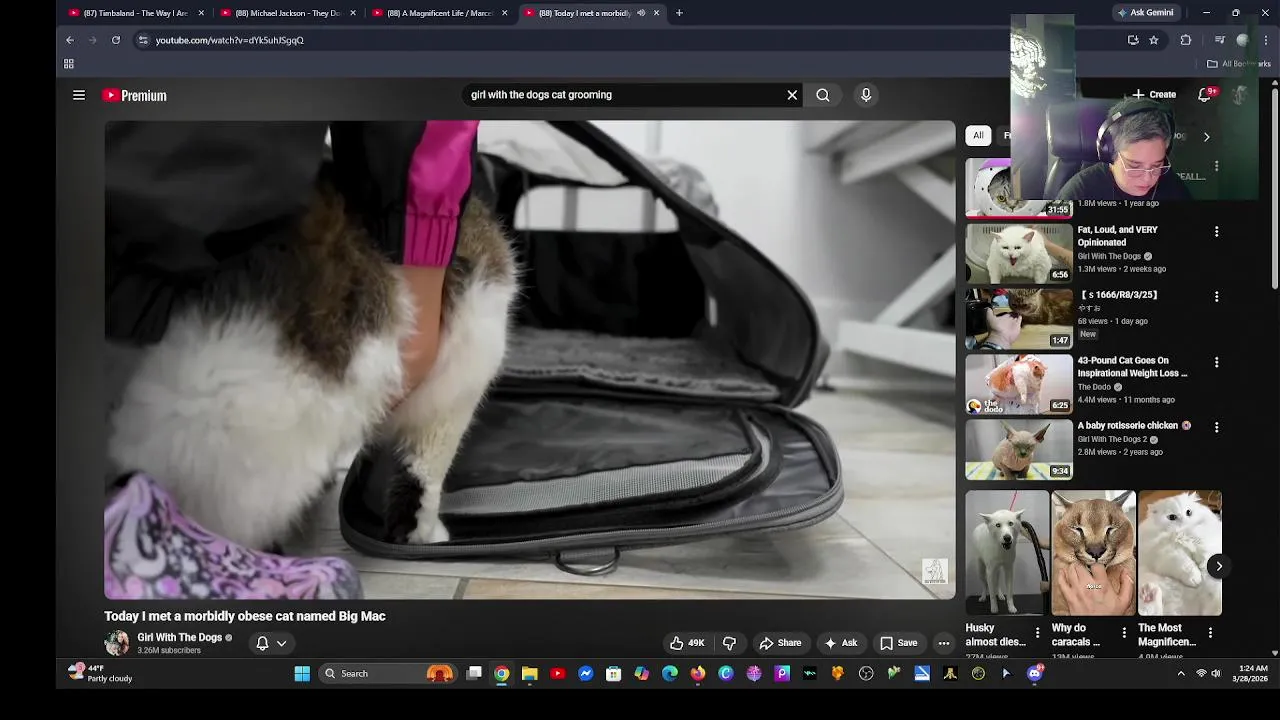
Task: Start voice search with the microphone
Action: [x=866, y=95]
